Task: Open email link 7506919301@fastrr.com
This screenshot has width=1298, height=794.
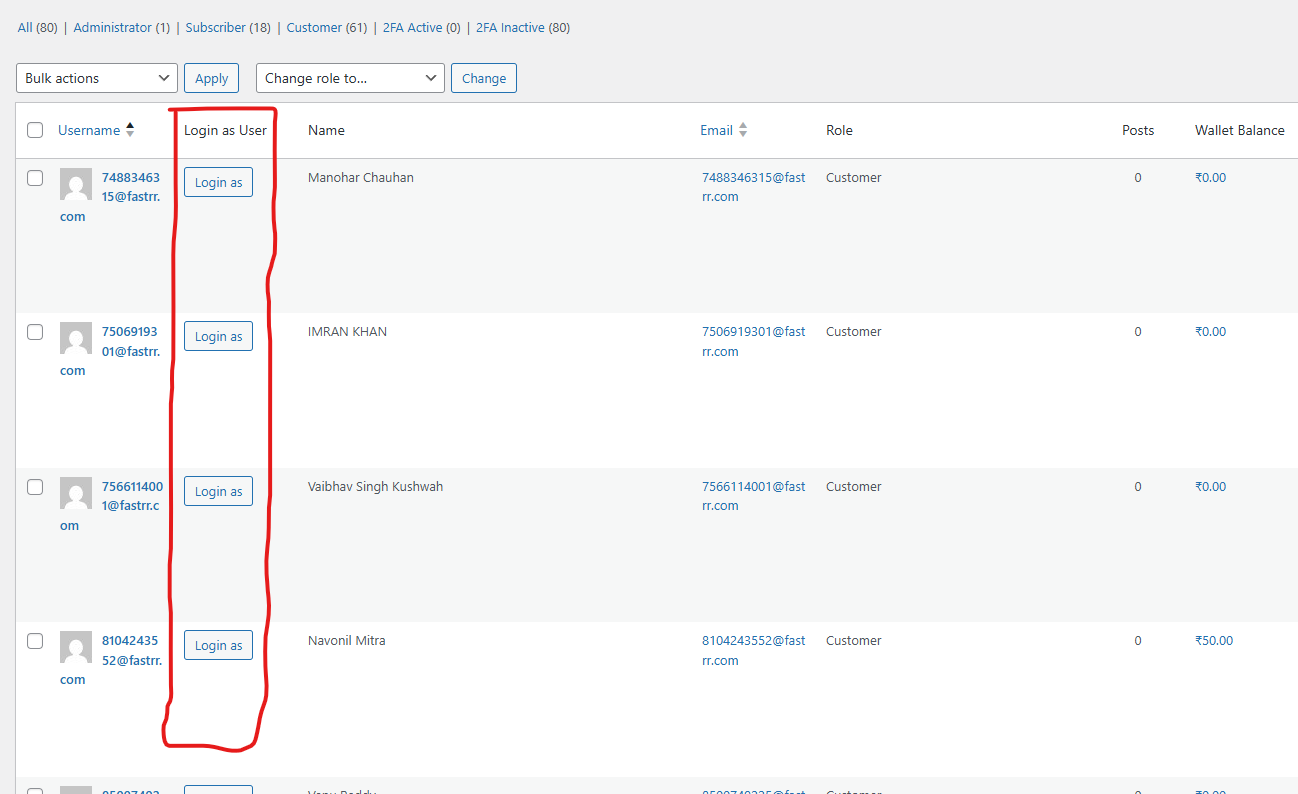Action: pyautogui.click(x=753, y=341)
